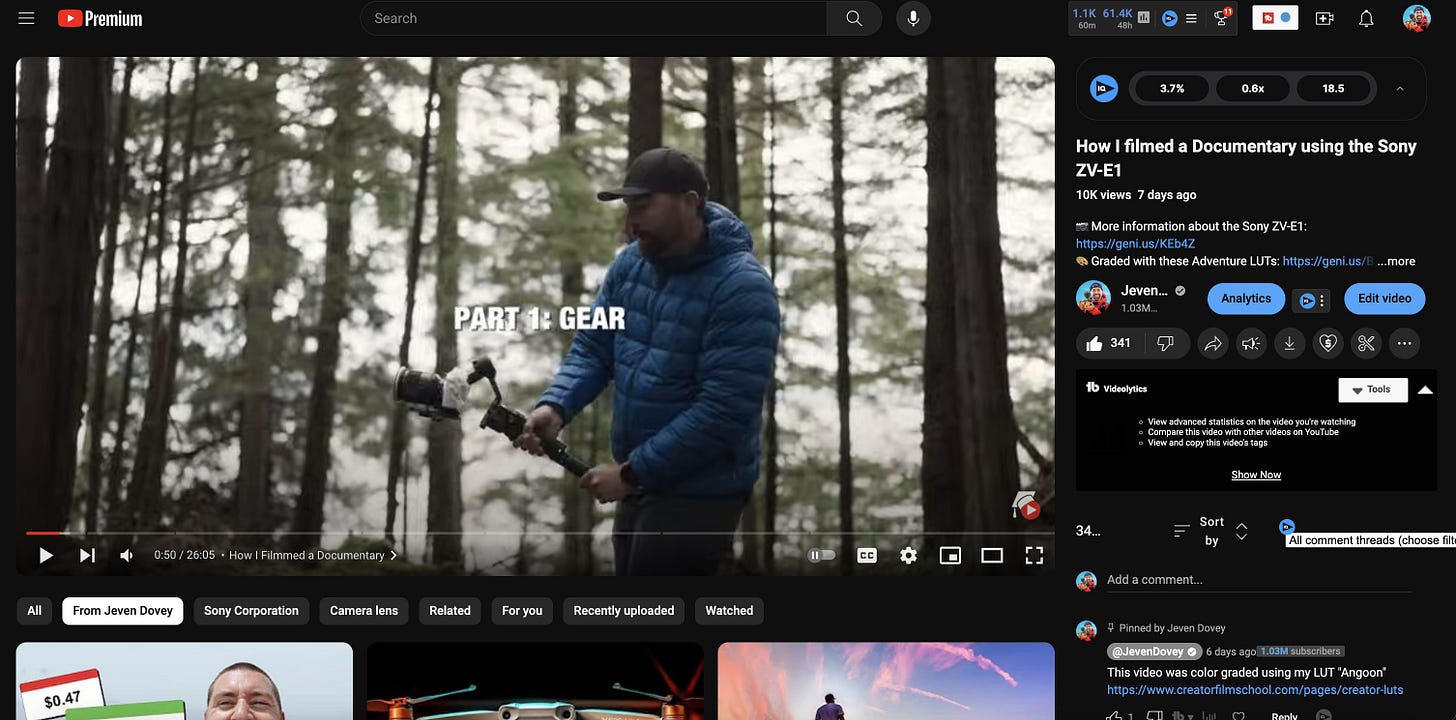Expand description with ...more
This screenshot has height=720, width=1456.
click(1396, 261)
